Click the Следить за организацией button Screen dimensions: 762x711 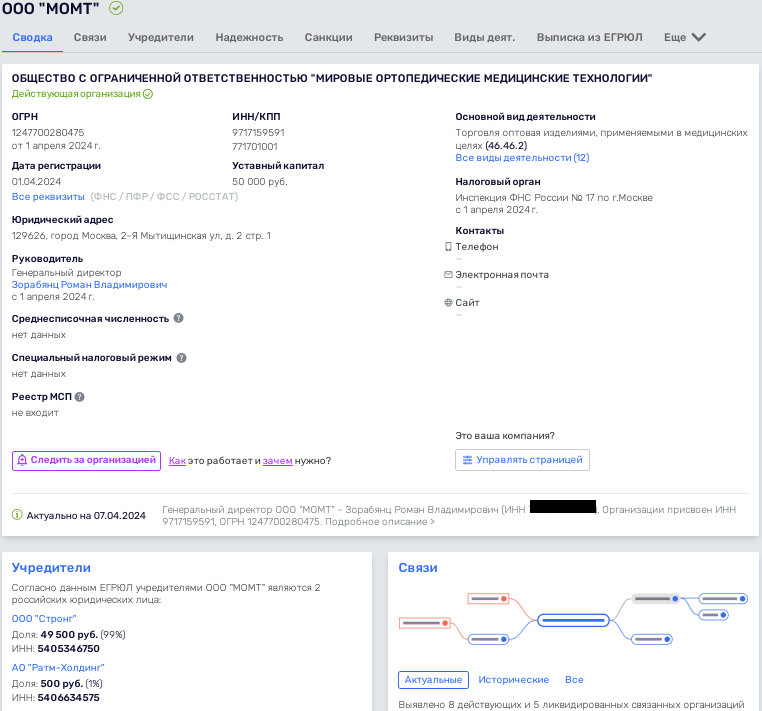coord(86,460)
